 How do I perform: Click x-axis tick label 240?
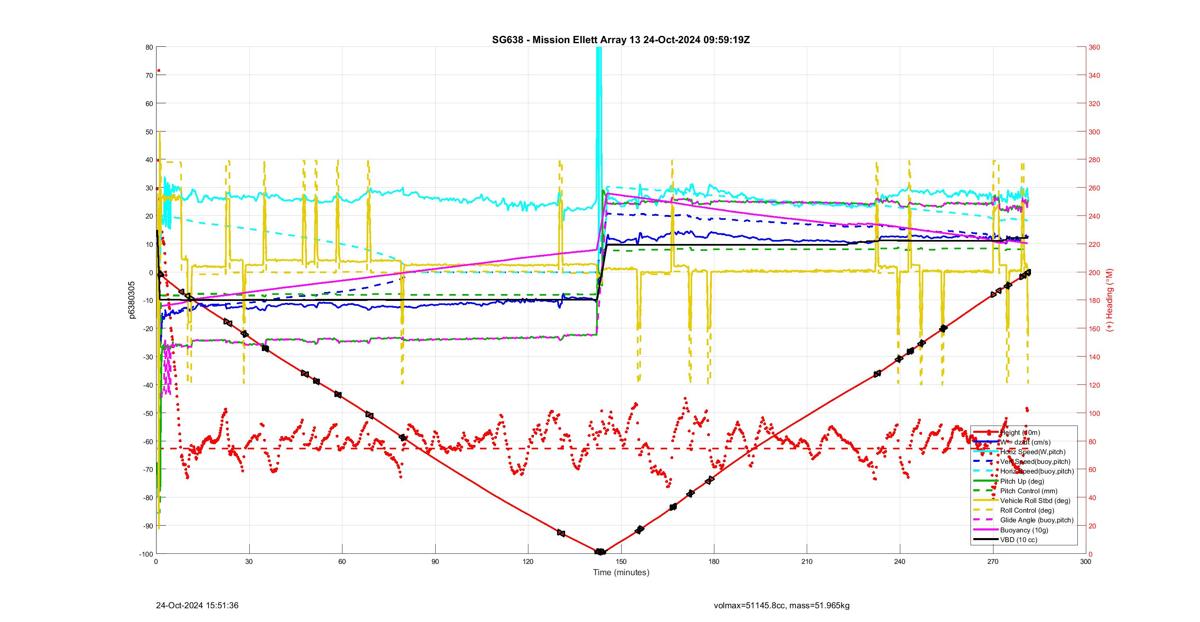900,562
